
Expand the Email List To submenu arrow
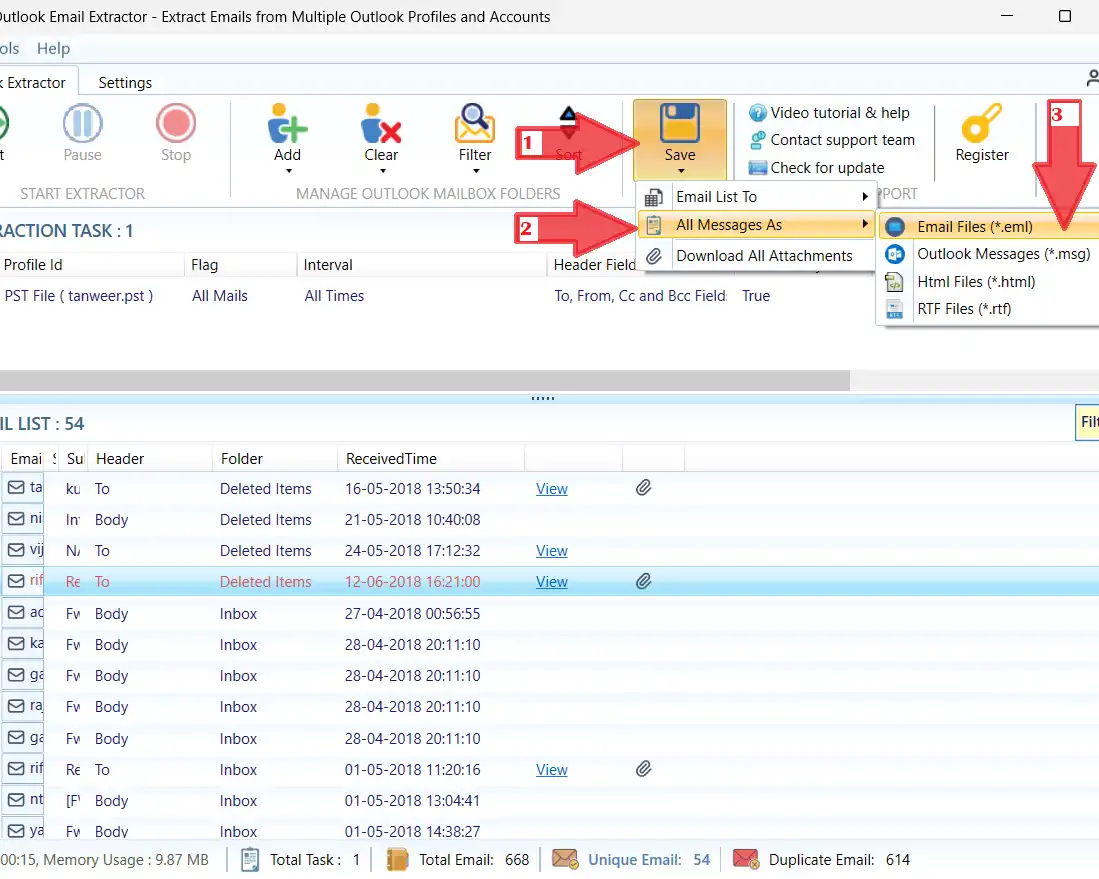coord(865,197)
